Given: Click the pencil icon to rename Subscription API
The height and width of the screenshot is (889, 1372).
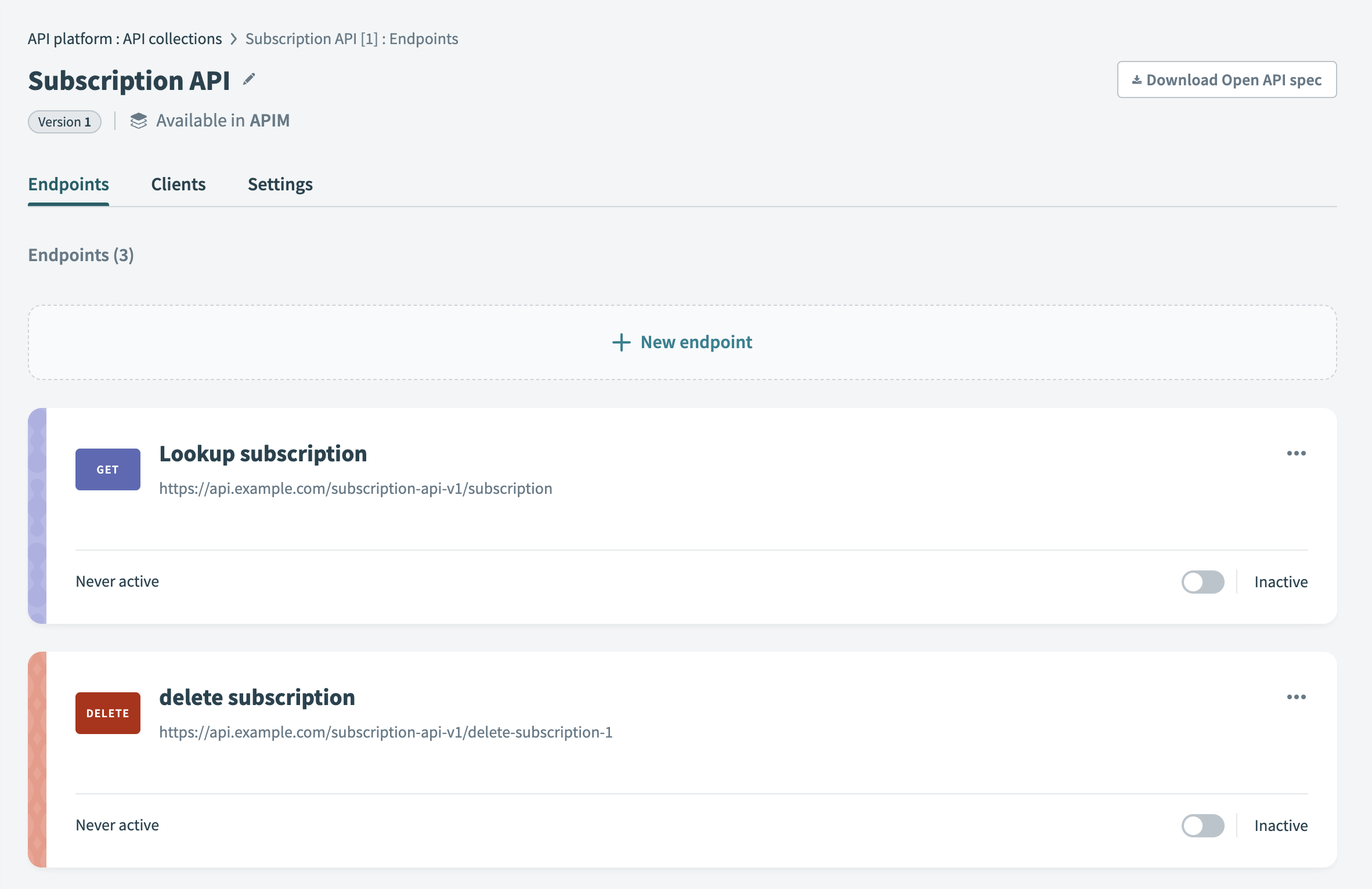Looking at the screenshot, I should (248, 79).
